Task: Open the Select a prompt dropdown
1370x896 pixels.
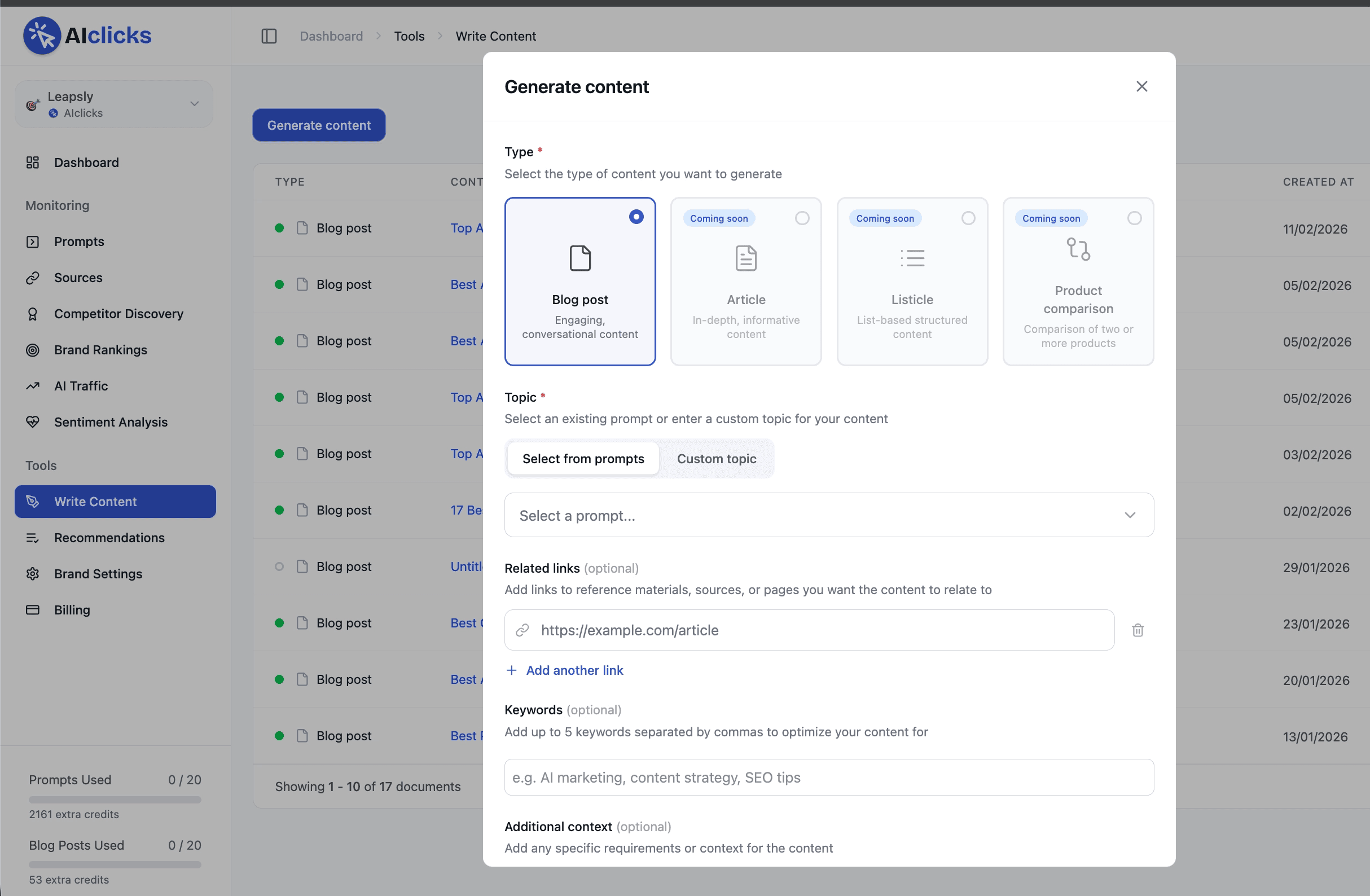Action: [828, 515]
